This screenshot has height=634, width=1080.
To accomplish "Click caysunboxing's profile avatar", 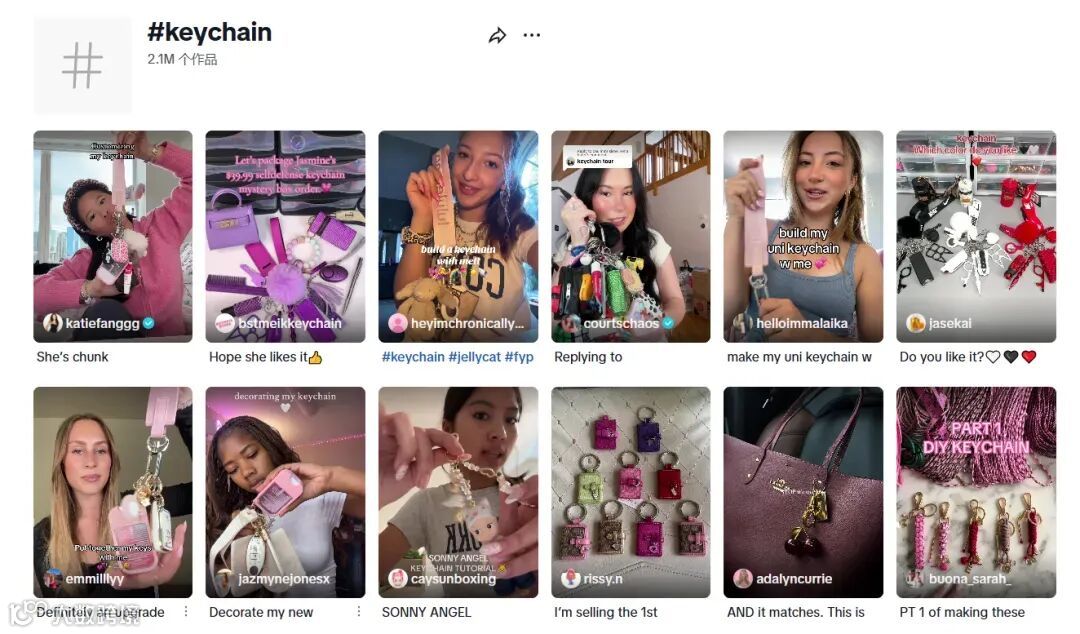I will 397,578.
